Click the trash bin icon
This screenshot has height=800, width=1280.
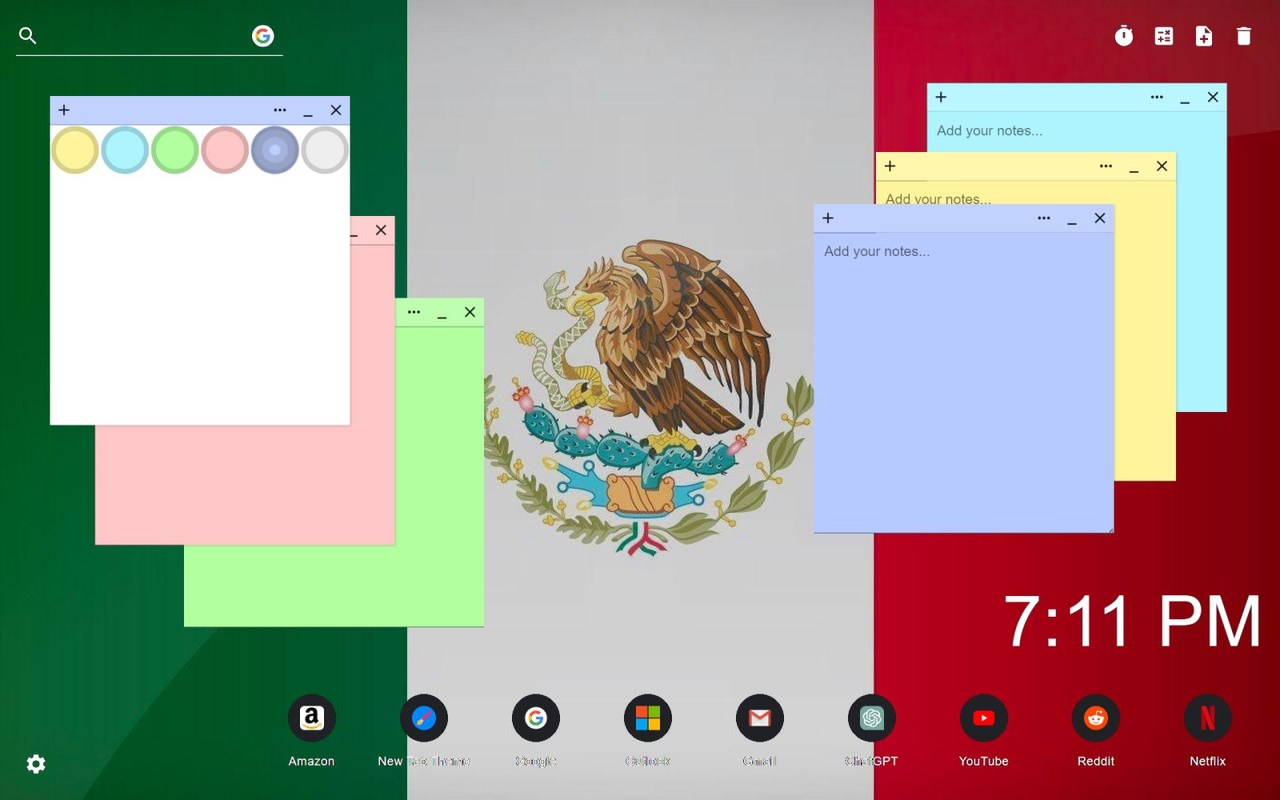pyautogui.click(x=1244, y=36)
